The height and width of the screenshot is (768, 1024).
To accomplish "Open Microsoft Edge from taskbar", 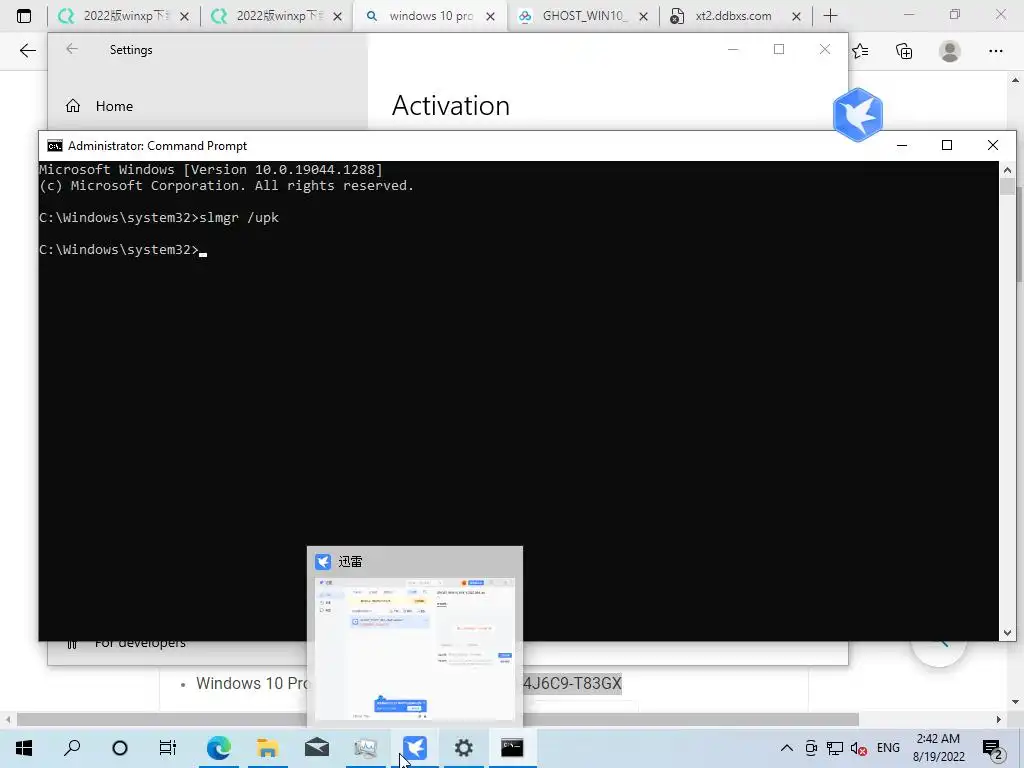I will pos(218,748).
